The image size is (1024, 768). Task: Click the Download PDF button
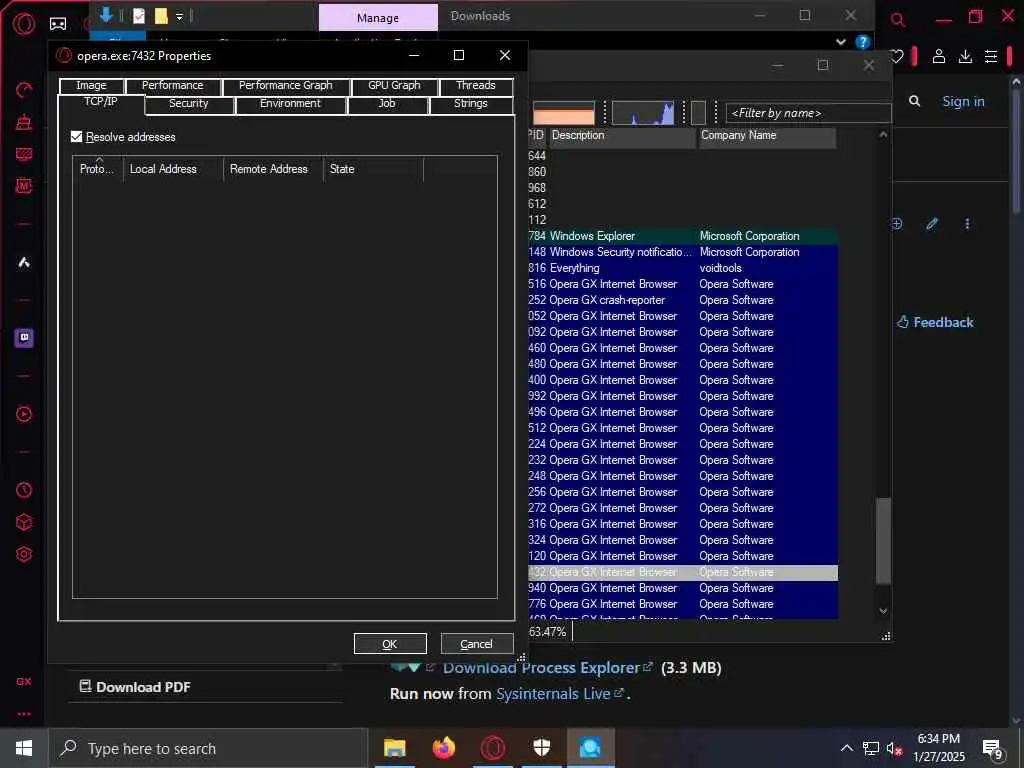pos(135,687)
